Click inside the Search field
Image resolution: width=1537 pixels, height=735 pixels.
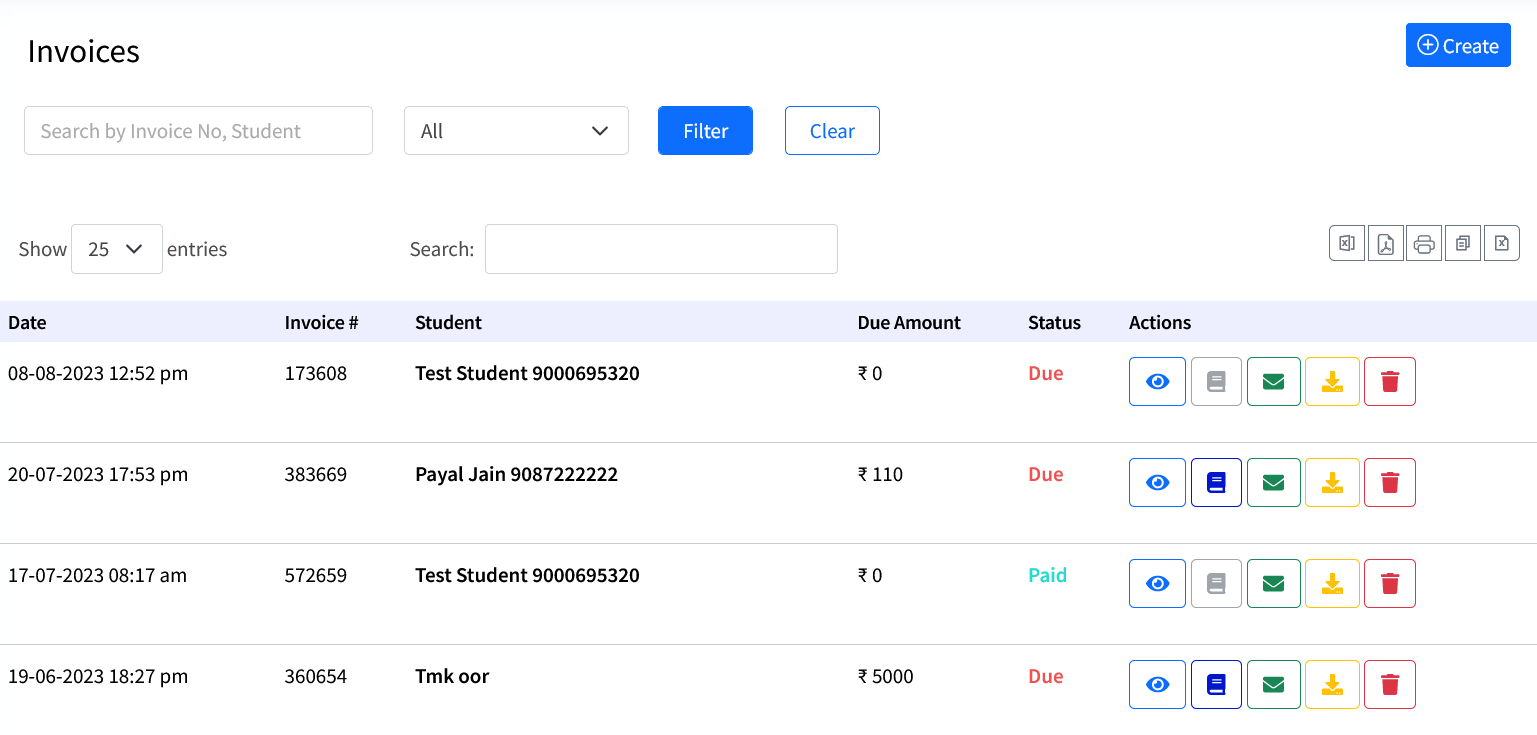(x=660, y=248)
